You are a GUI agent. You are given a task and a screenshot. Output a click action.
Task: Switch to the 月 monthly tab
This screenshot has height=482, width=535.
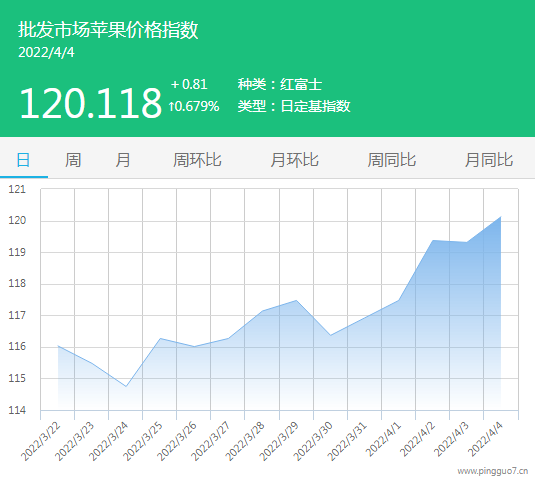(123, 160)
